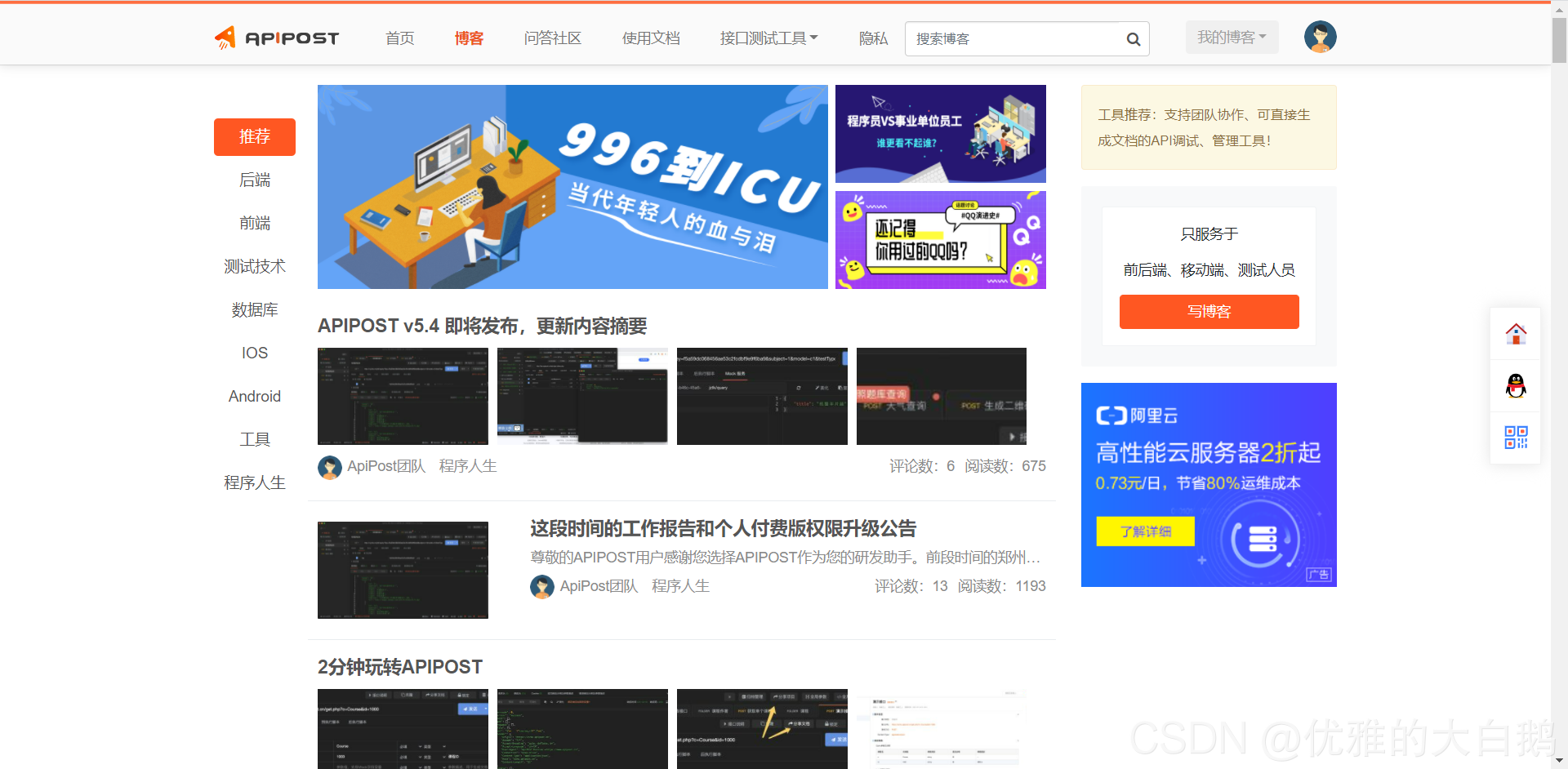Select the 测试技术 category

pyautogui.click(x=255, y=266)
